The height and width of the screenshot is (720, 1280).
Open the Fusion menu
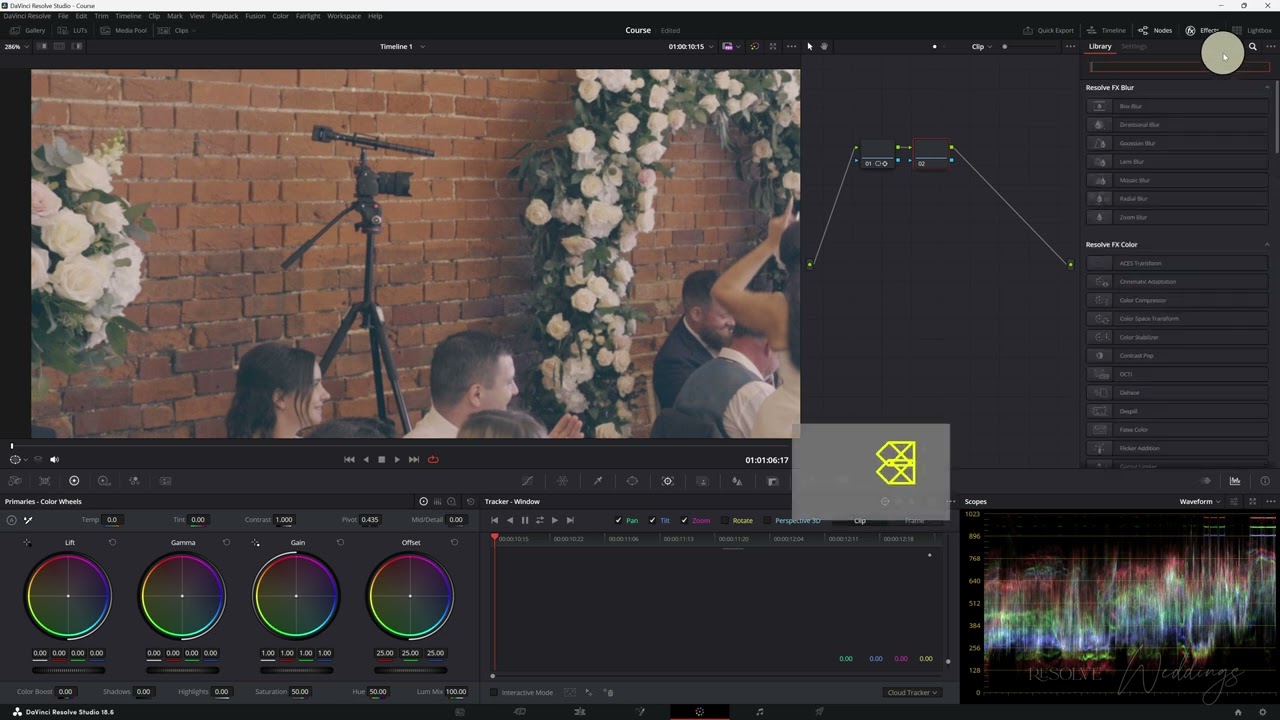click(x=255, y=16)
